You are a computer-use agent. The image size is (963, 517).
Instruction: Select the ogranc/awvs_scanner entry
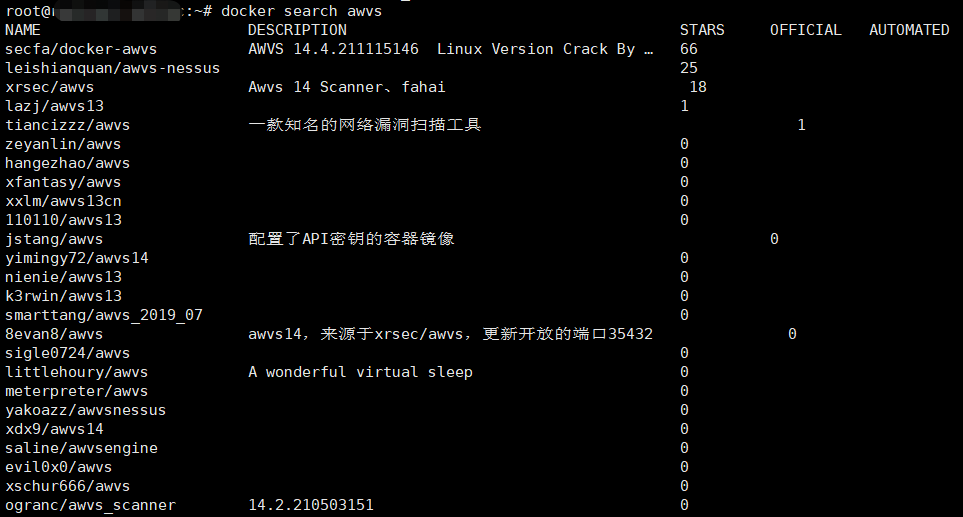click(x=90, y=505)
